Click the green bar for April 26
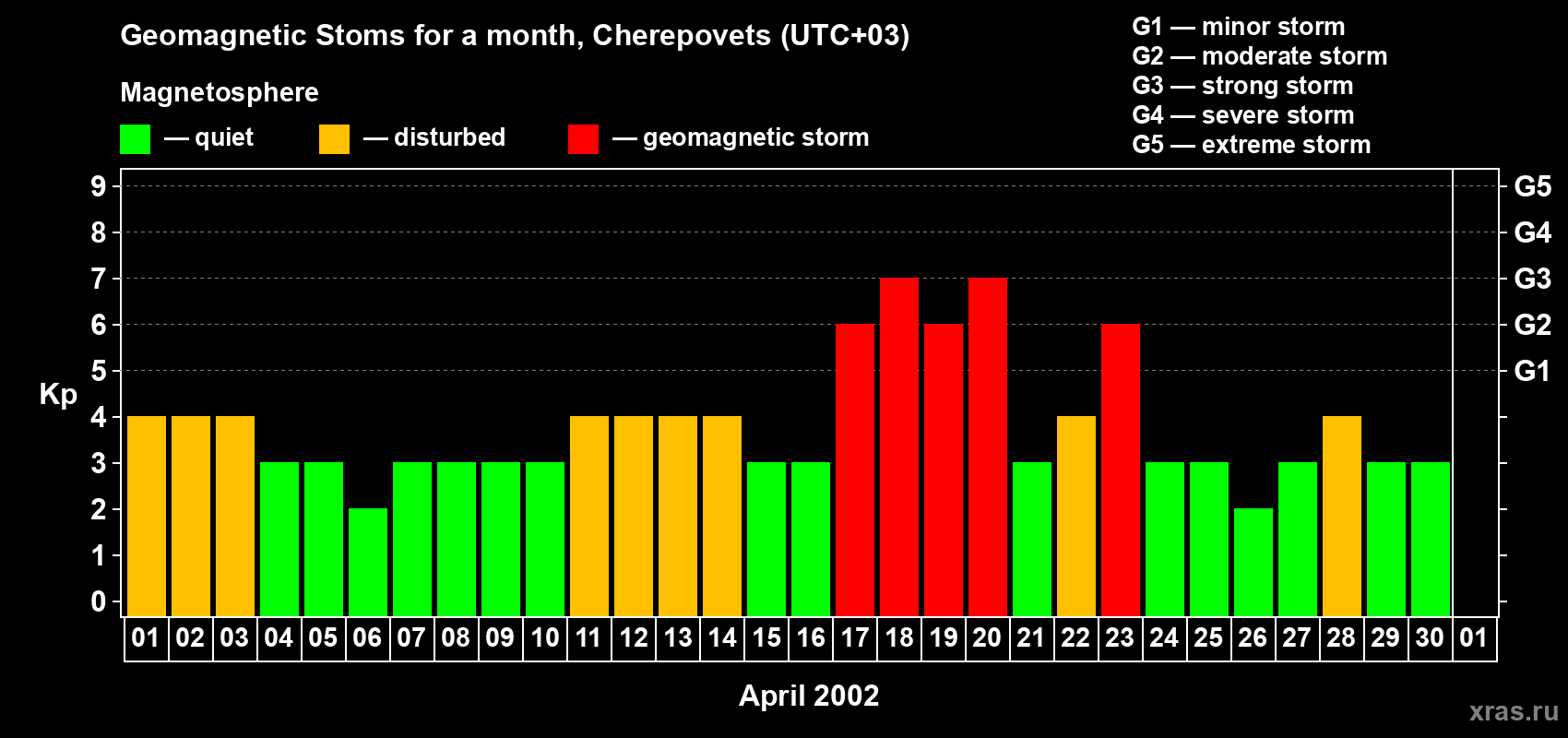Viewport: 1568px width, 738px height. tap(1253, 562)
